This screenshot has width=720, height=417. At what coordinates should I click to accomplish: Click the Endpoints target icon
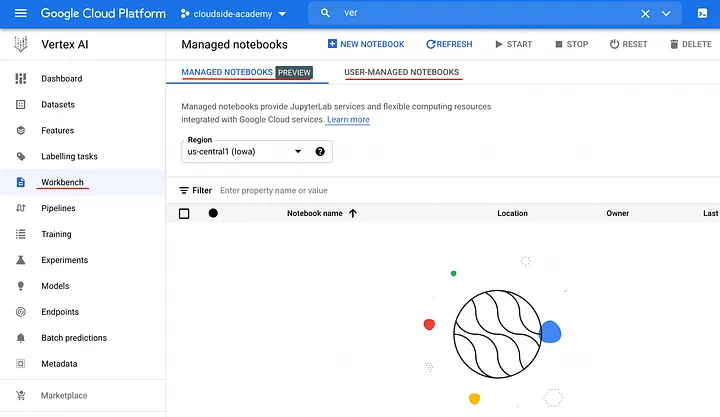(21, 312)
